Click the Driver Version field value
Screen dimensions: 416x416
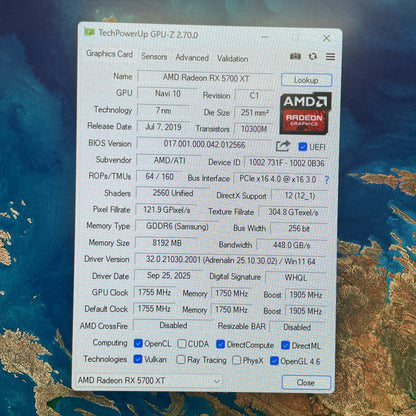click(x=230, y=260)
